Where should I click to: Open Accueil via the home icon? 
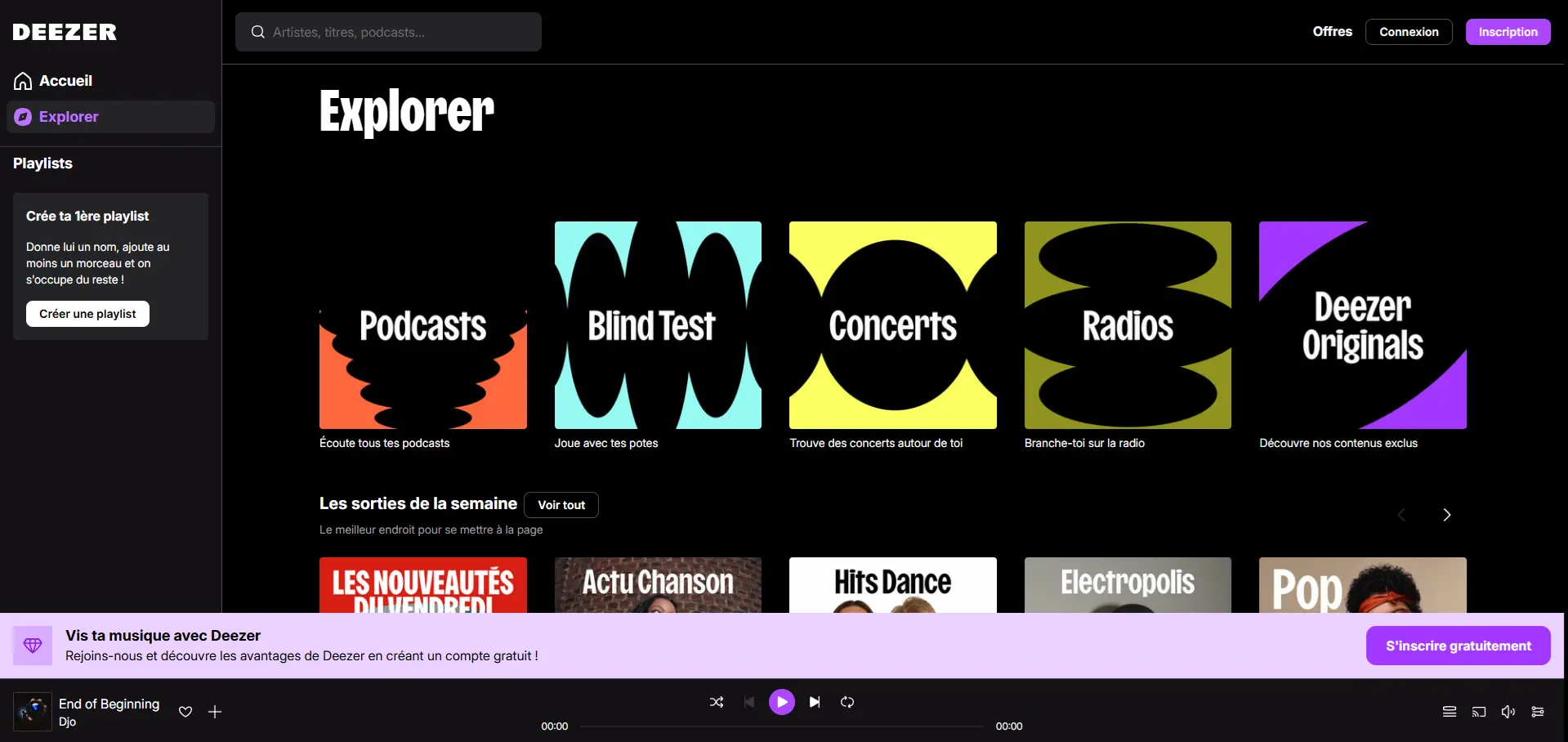click(22, 80)
